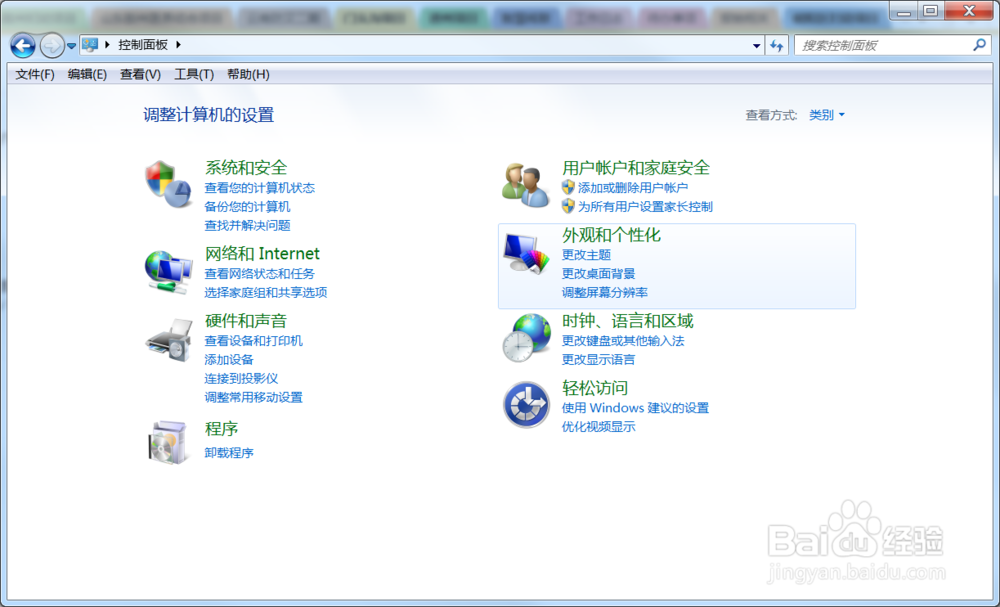Click 控制面板 text in address breadcrumb
This screenshot has width=1000, height=607.
tap(143, 45)
